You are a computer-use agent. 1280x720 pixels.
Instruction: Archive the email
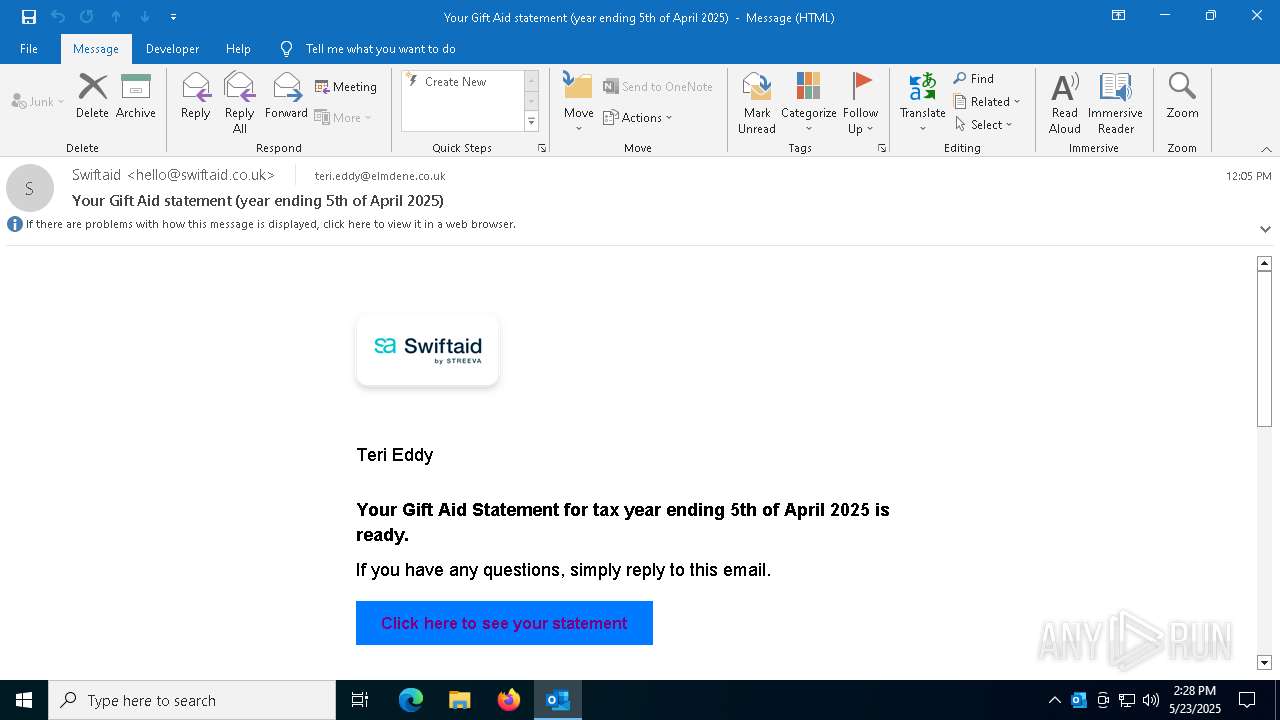pyautogui.click(x=136, y=96)
